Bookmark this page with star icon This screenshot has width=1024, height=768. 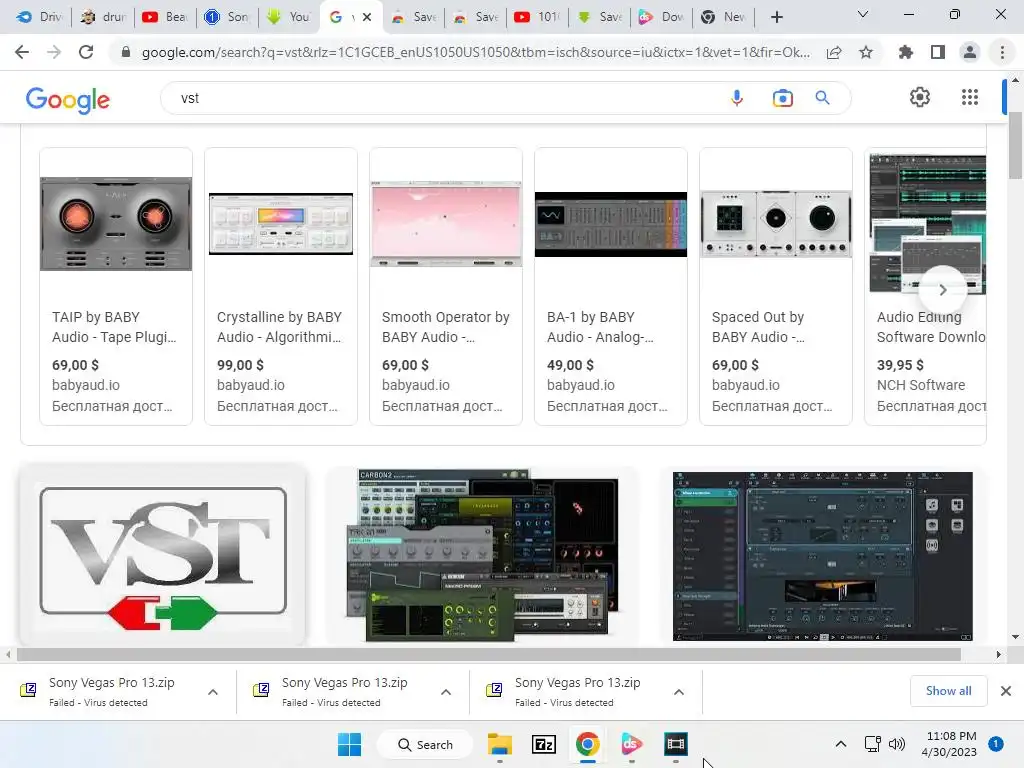click(x=866, y=52)
